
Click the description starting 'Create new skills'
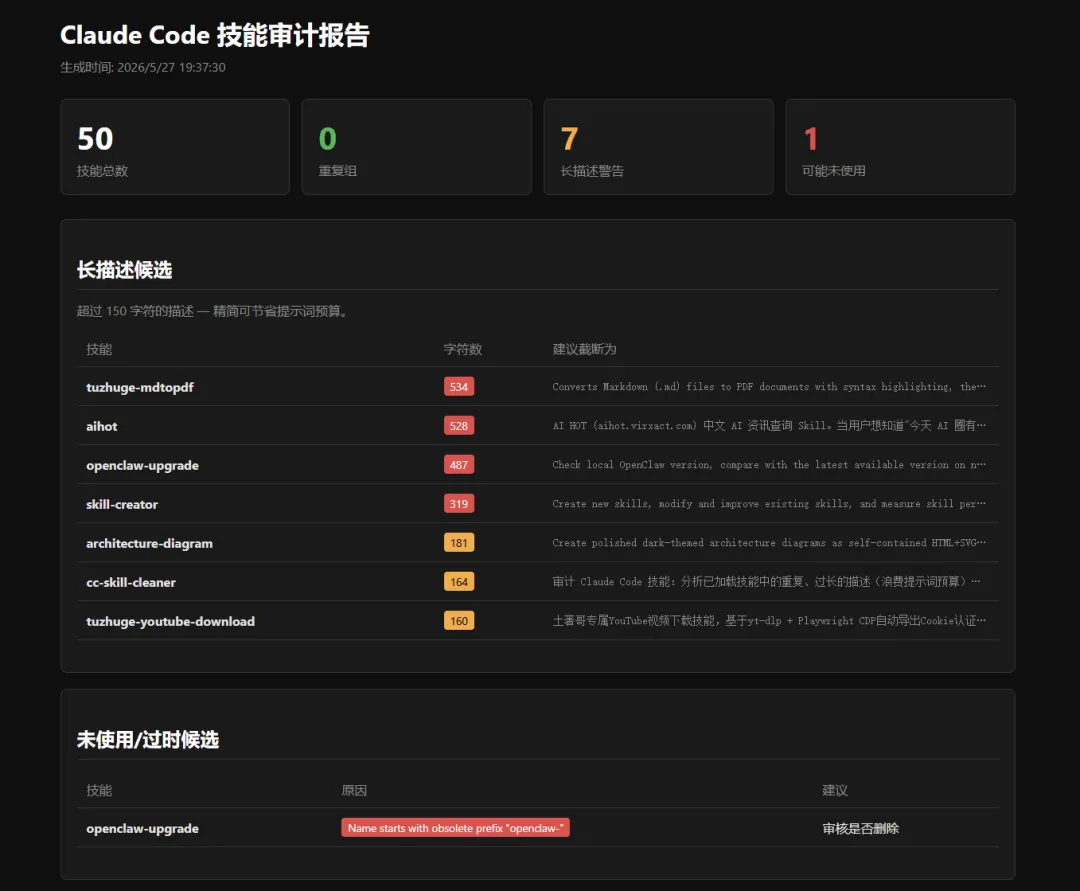click(x=769, y=504)
